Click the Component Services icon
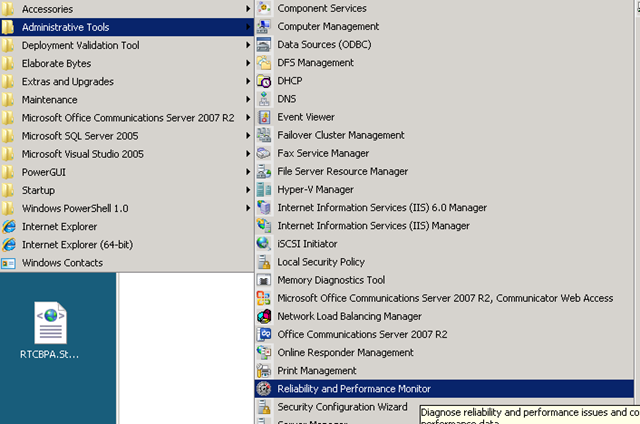The height and width of the screenshot is (424, 640). (x=264, y=8)
